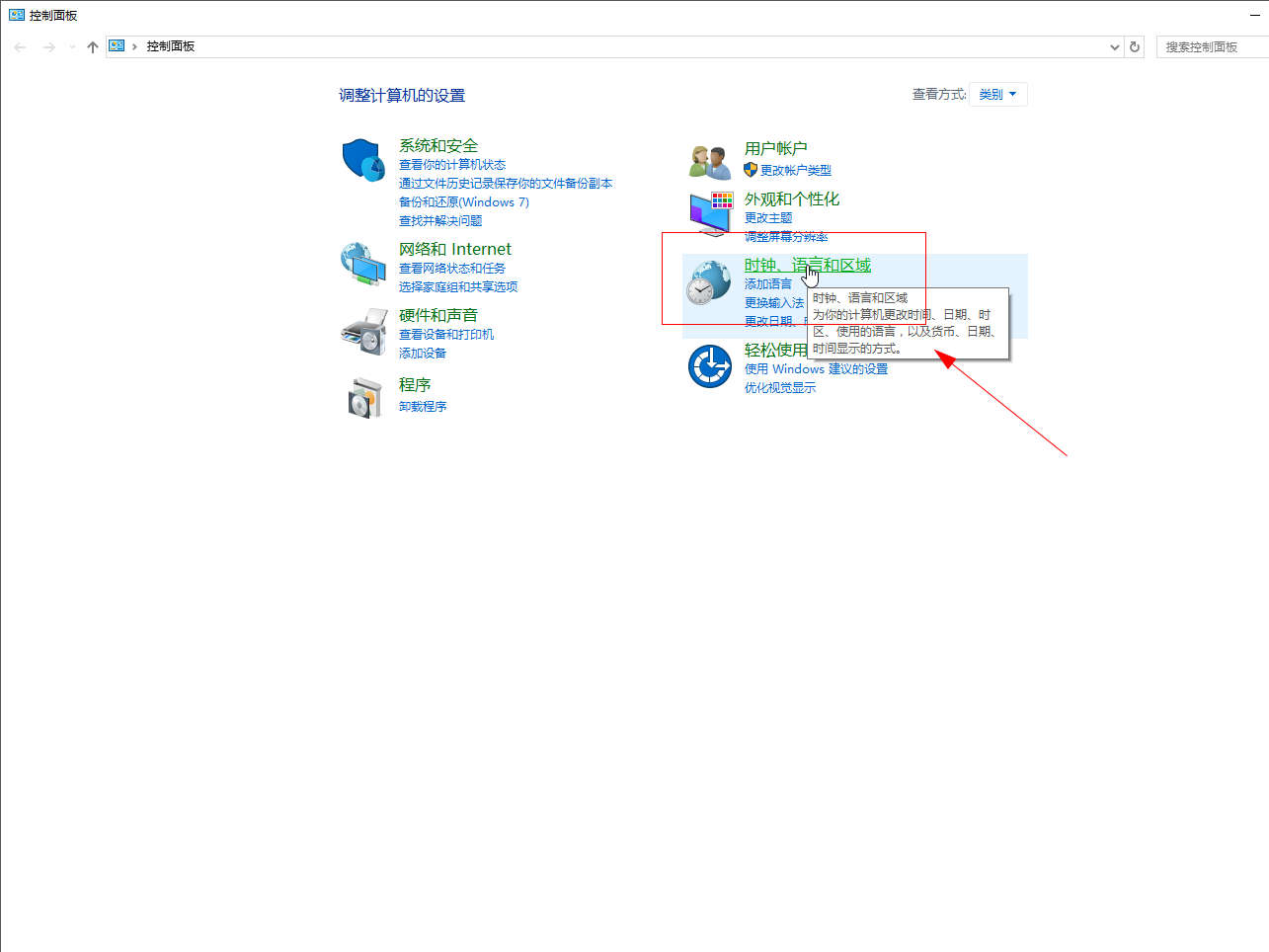The height and width of the screenshot is (952, 1269).
Task: Open the Ease of Access icon
Action: (x=709, y=366)
